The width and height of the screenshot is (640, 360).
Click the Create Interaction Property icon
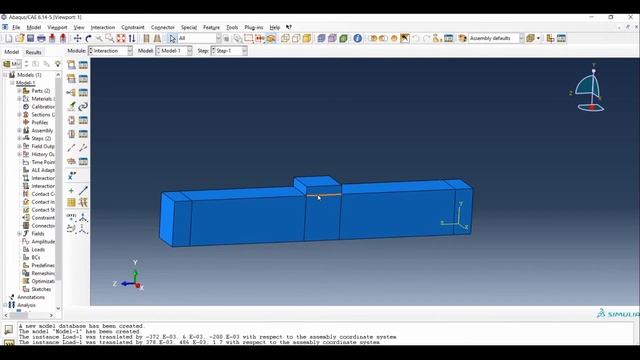[71, 79]
